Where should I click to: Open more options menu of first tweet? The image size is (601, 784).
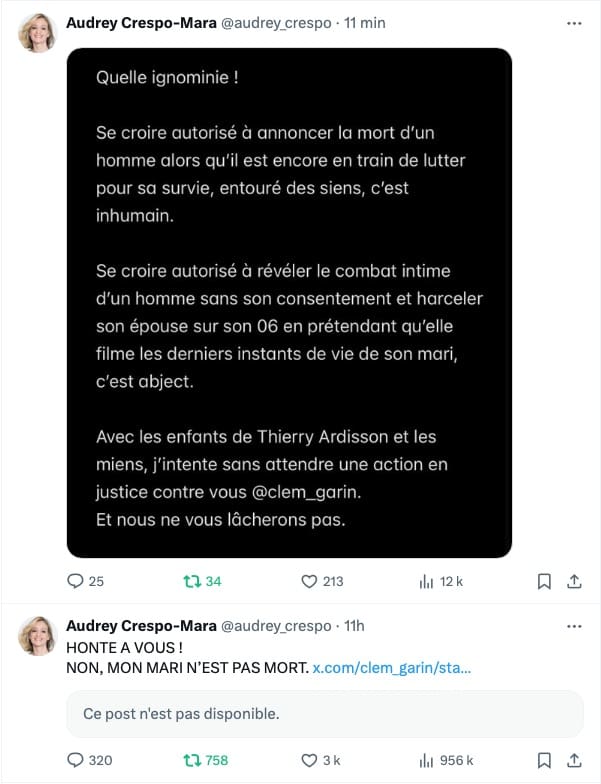tap(573, 22)
